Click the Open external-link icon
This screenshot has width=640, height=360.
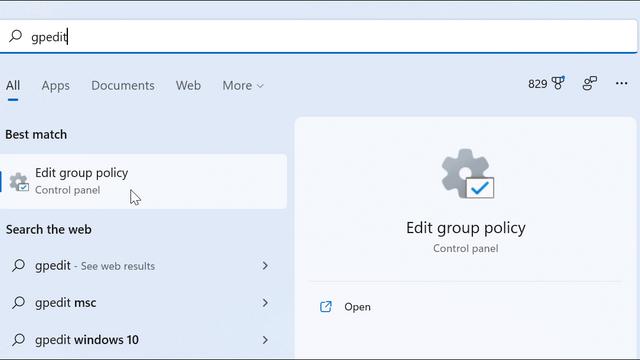coord(326,307)
